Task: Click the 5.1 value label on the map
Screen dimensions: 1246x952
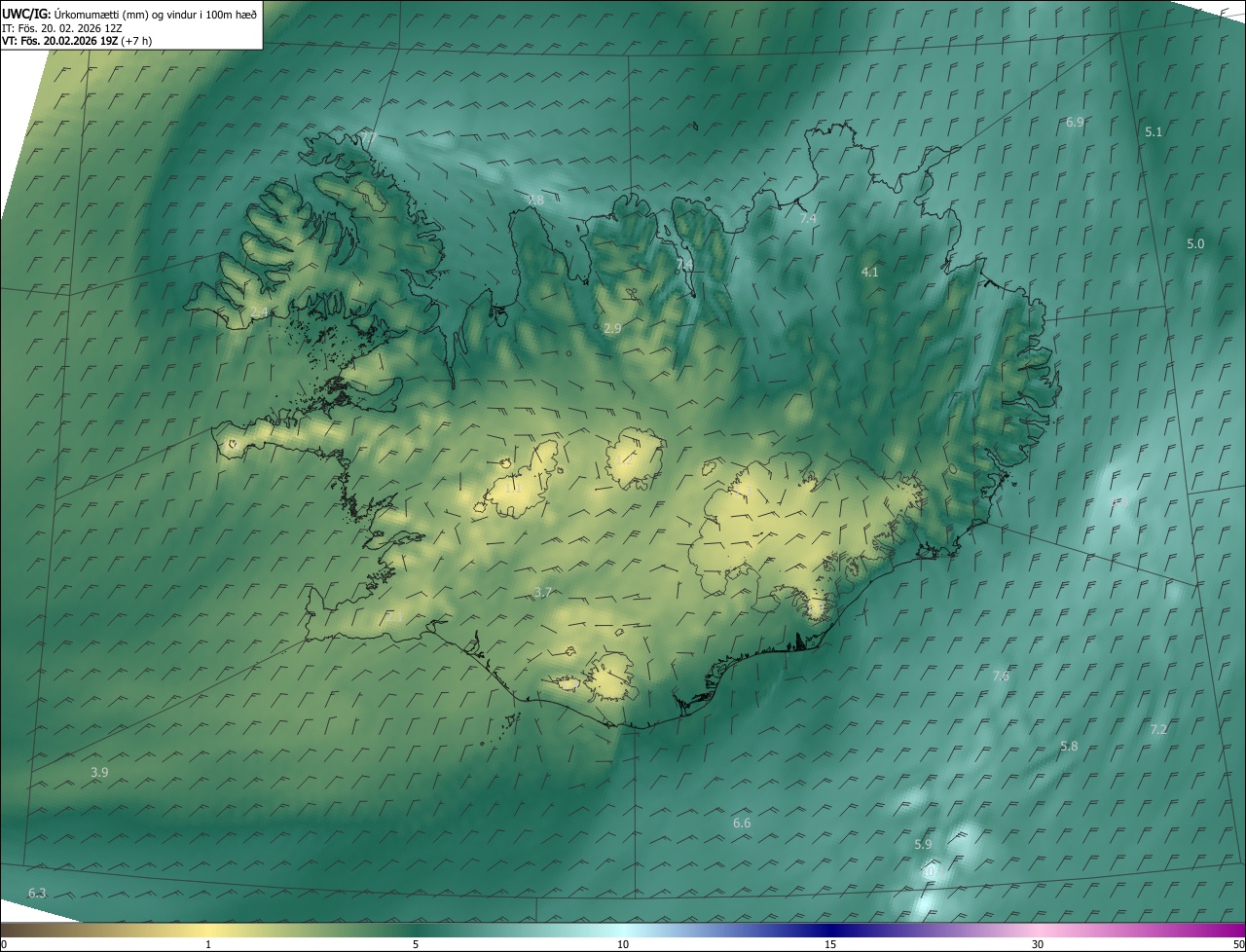Action: pos(1154,131)
